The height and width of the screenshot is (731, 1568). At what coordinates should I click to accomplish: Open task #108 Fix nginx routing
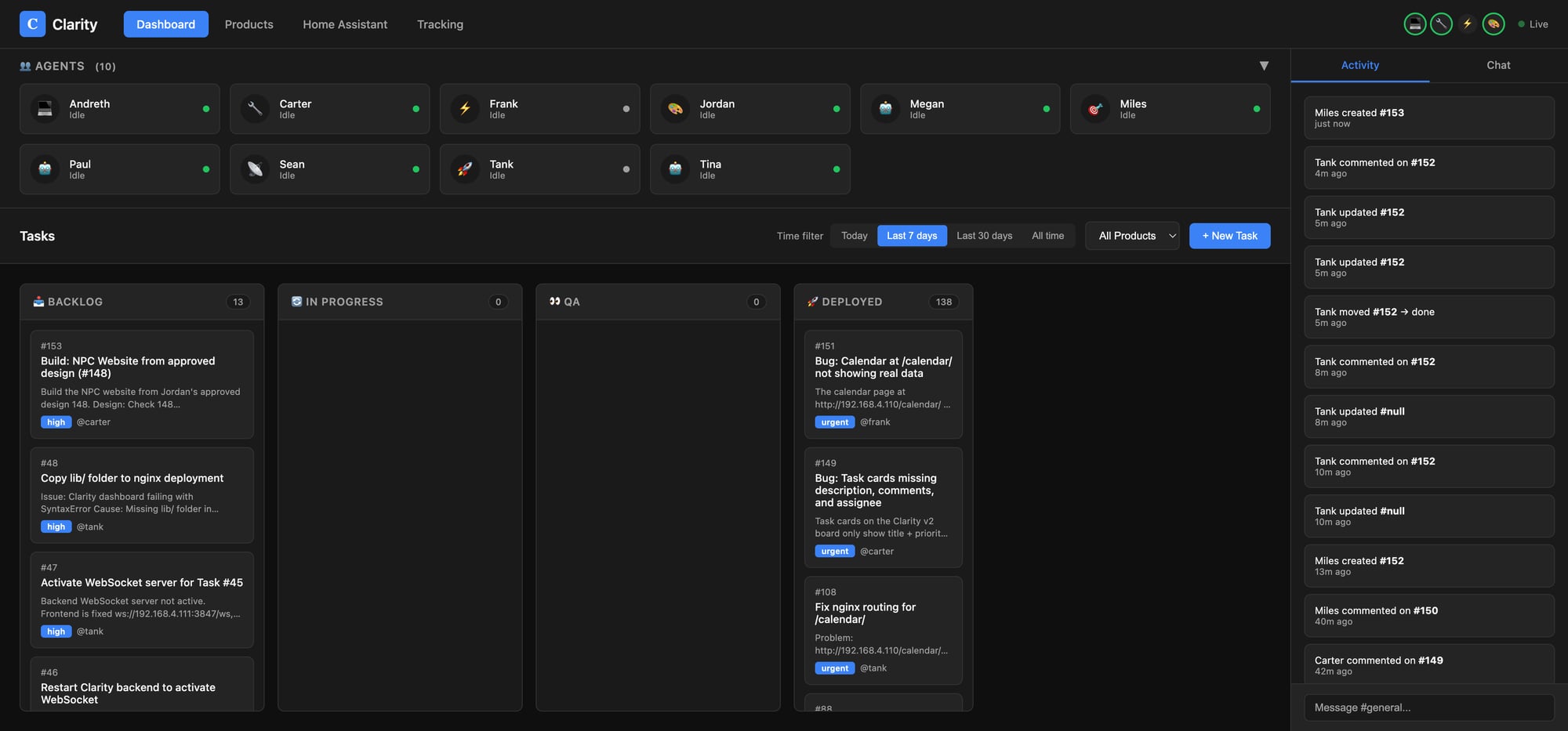pyautogui.click(x=884, y=631)
